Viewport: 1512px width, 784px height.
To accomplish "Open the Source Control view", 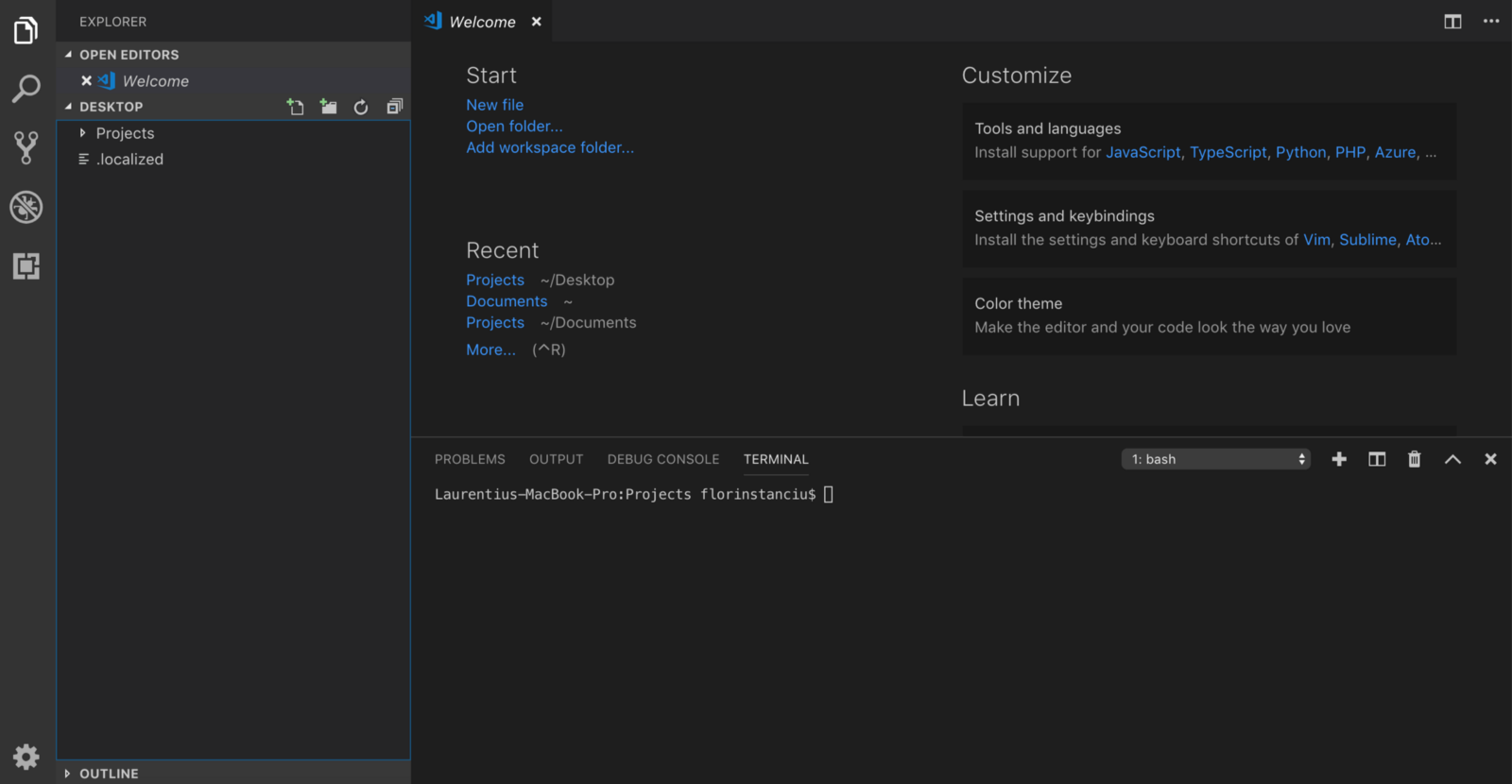I will pyautogui.click(x=26, y=147).
